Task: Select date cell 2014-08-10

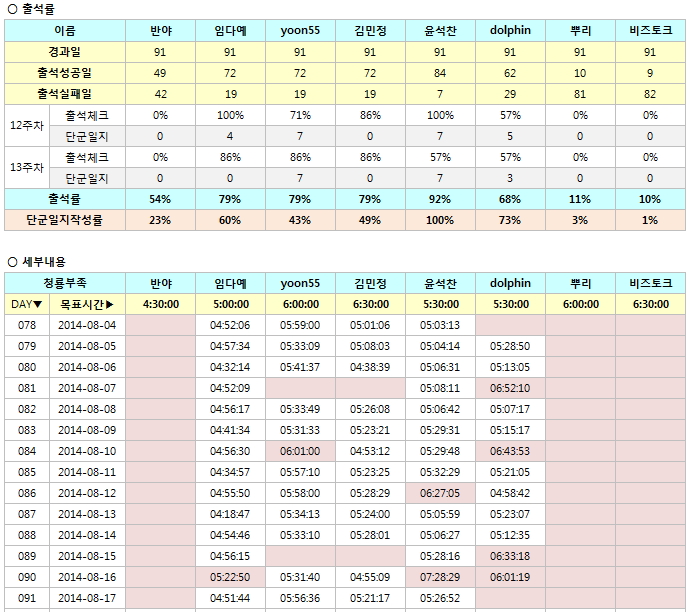Action: pyautogui.click(x=87, y=451)
